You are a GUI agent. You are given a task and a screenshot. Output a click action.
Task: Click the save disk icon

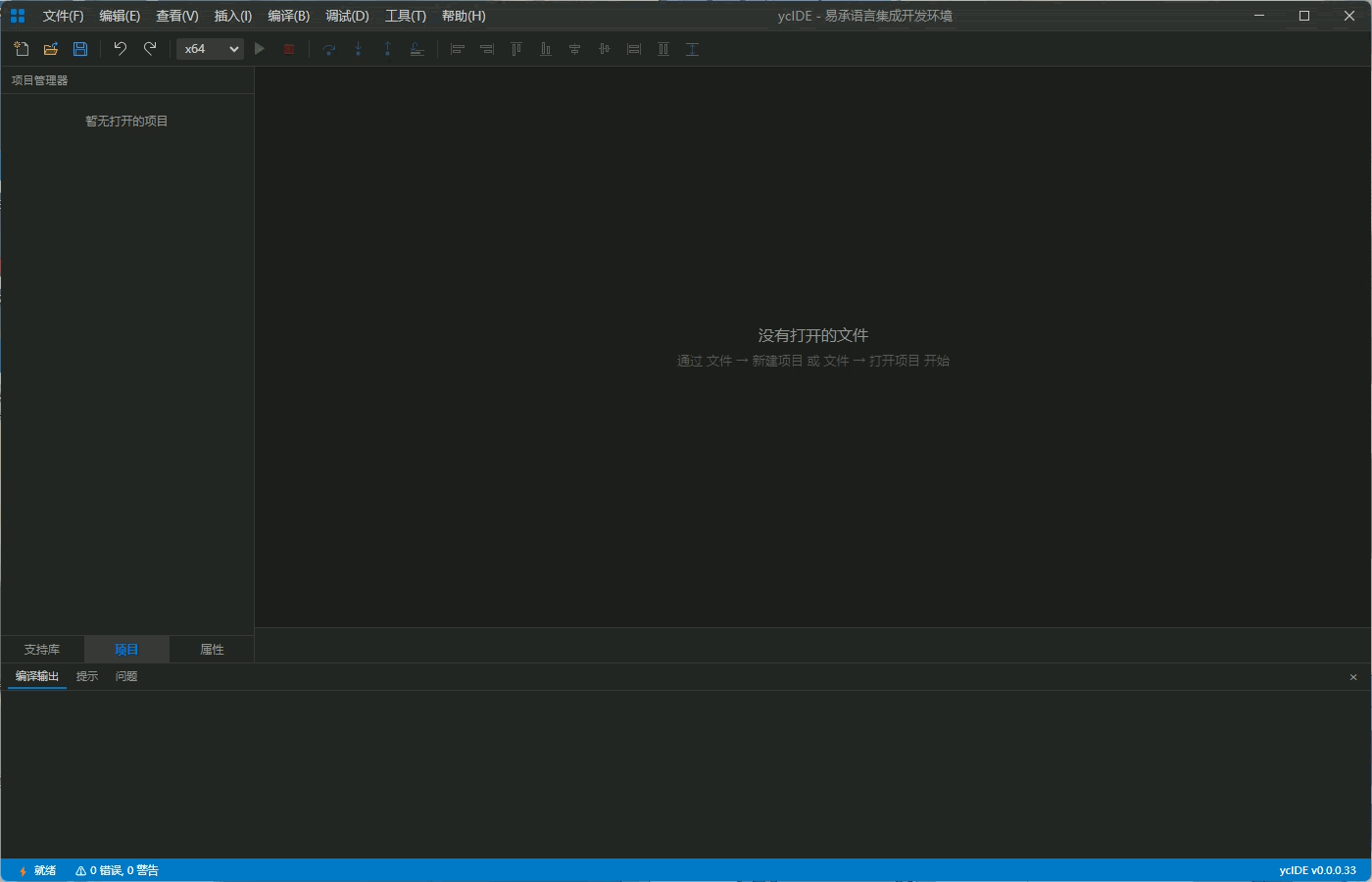(x=80, y=49)
